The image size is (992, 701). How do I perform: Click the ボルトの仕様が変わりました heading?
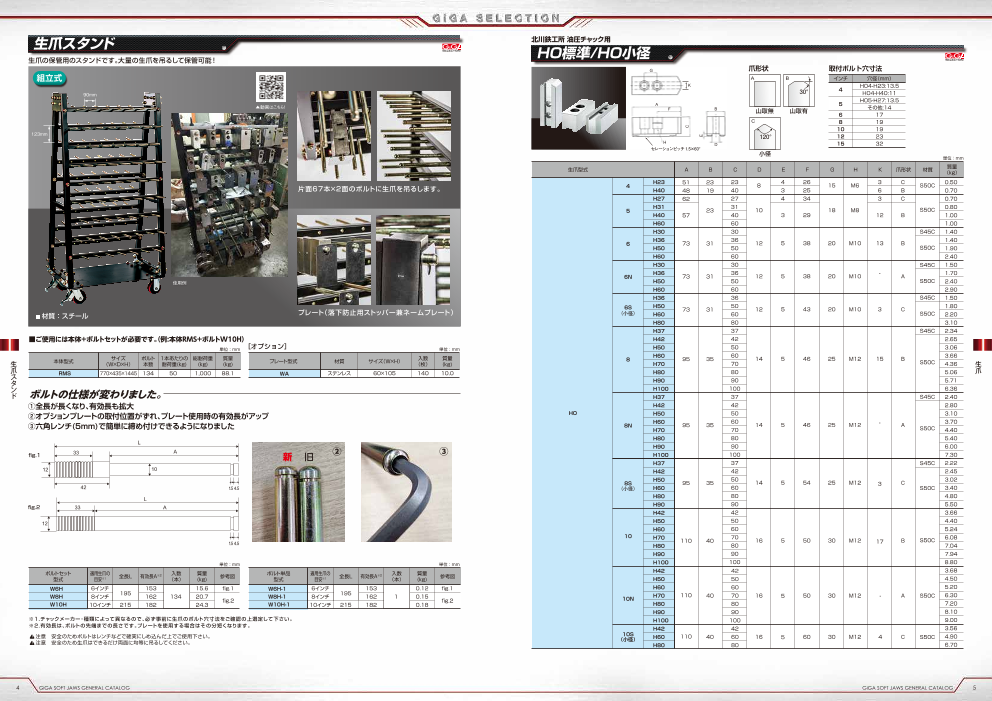95,394
